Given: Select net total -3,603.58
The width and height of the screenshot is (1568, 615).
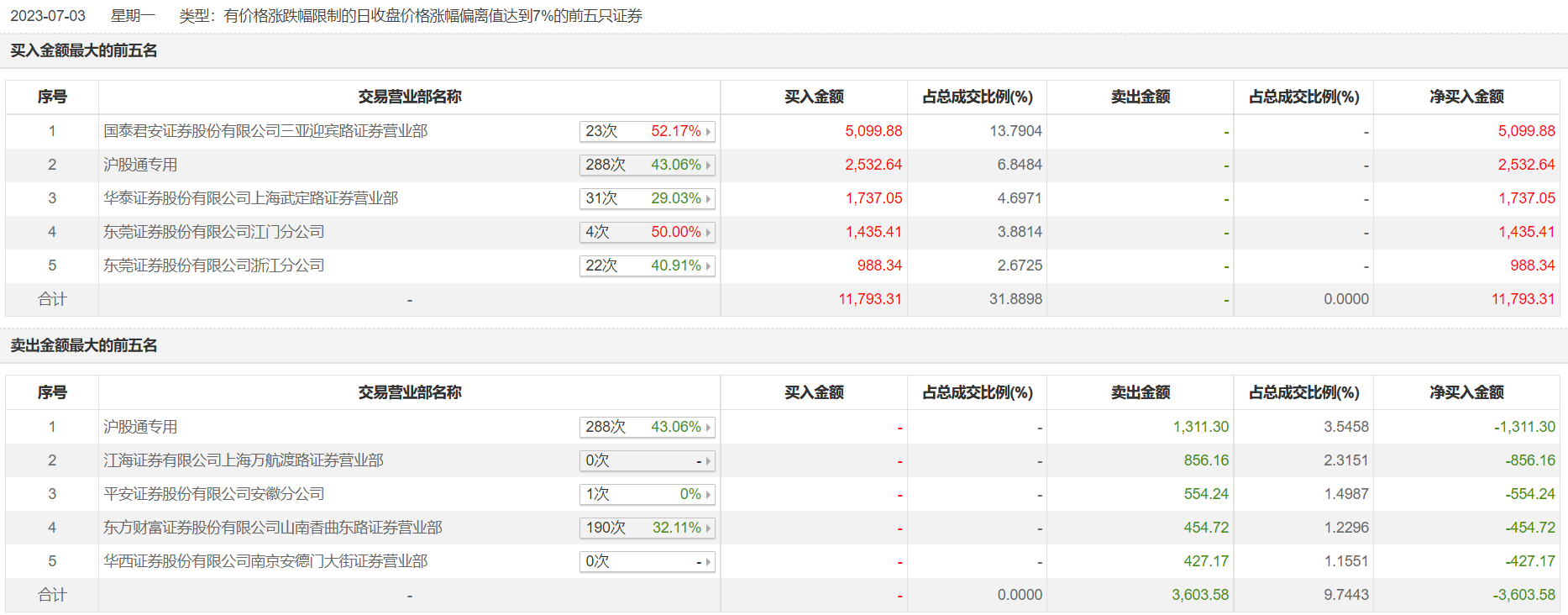Looking at the screenshot, I should [1524, 595].
